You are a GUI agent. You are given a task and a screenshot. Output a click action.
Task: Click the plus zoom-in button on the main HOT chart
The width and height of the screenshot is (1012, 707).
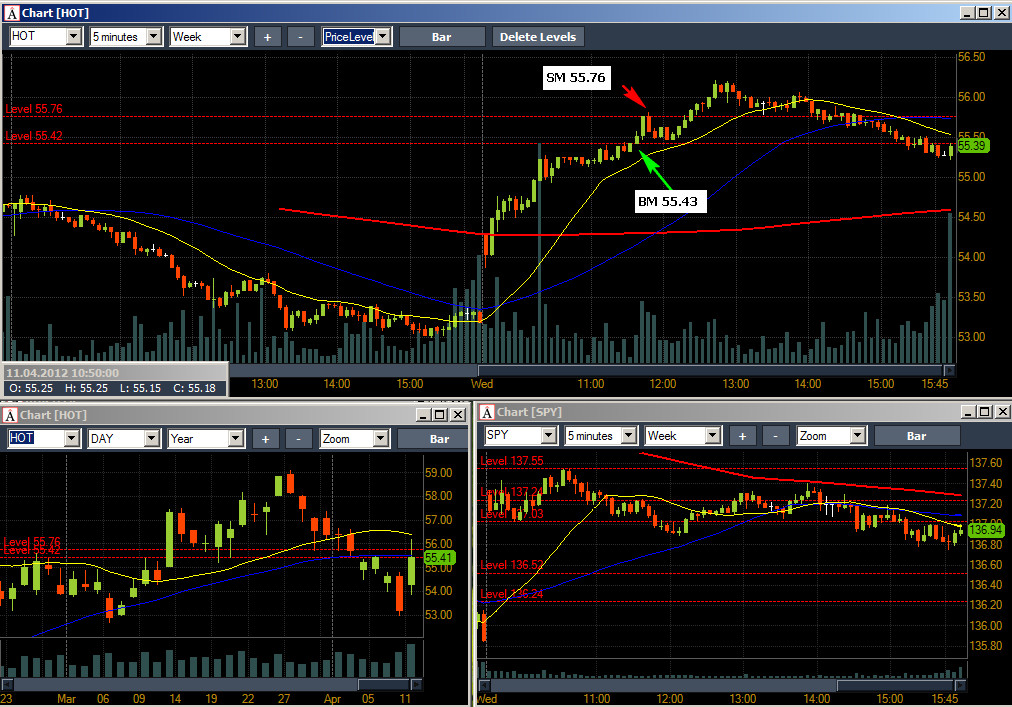tap(267, 37)
